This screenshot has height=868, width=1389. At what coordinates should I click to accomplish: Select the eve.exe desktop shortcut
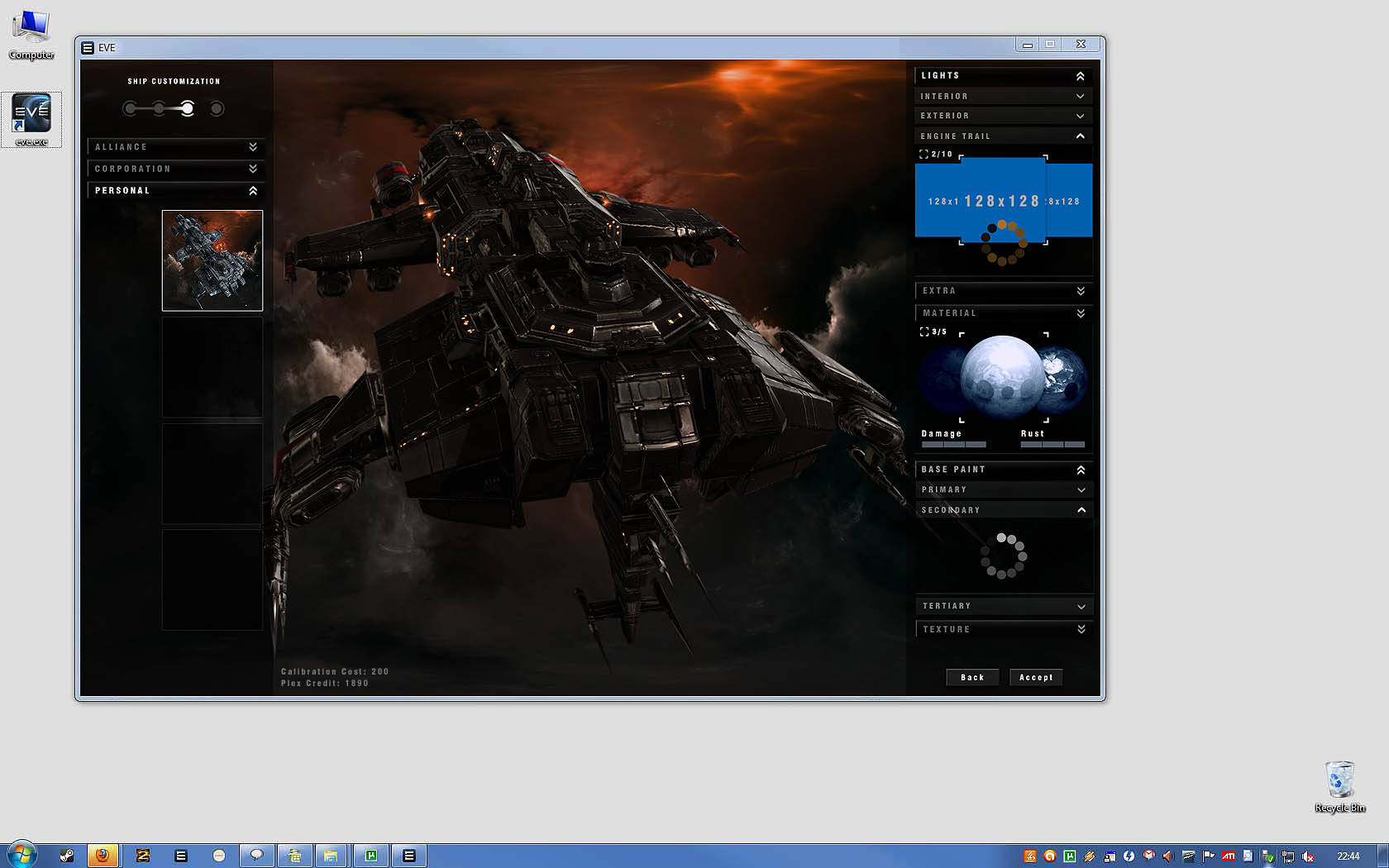(31, 119)
